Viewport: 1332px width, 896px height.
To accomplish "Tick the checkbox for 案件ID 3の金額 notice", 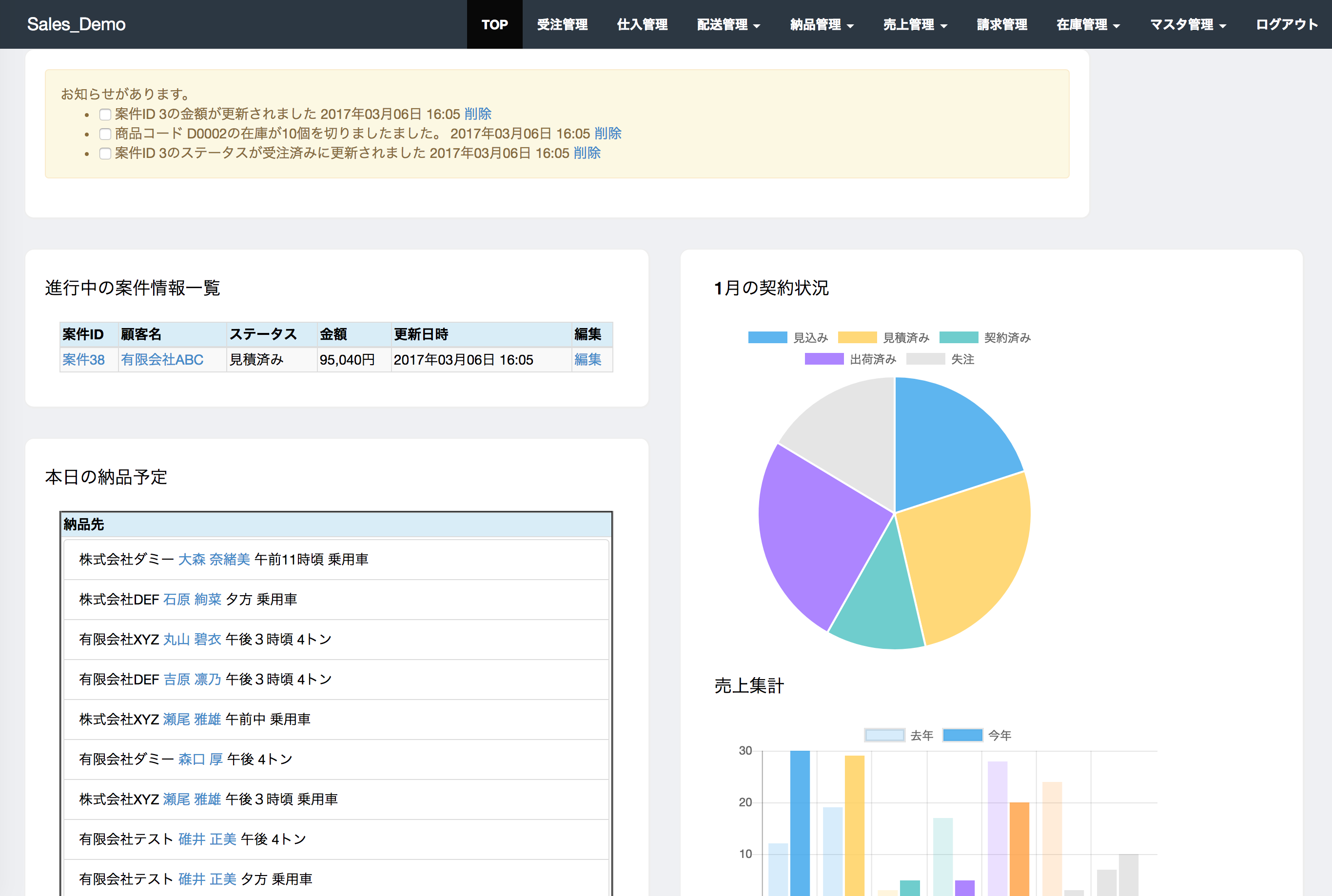I will point(105,115).
